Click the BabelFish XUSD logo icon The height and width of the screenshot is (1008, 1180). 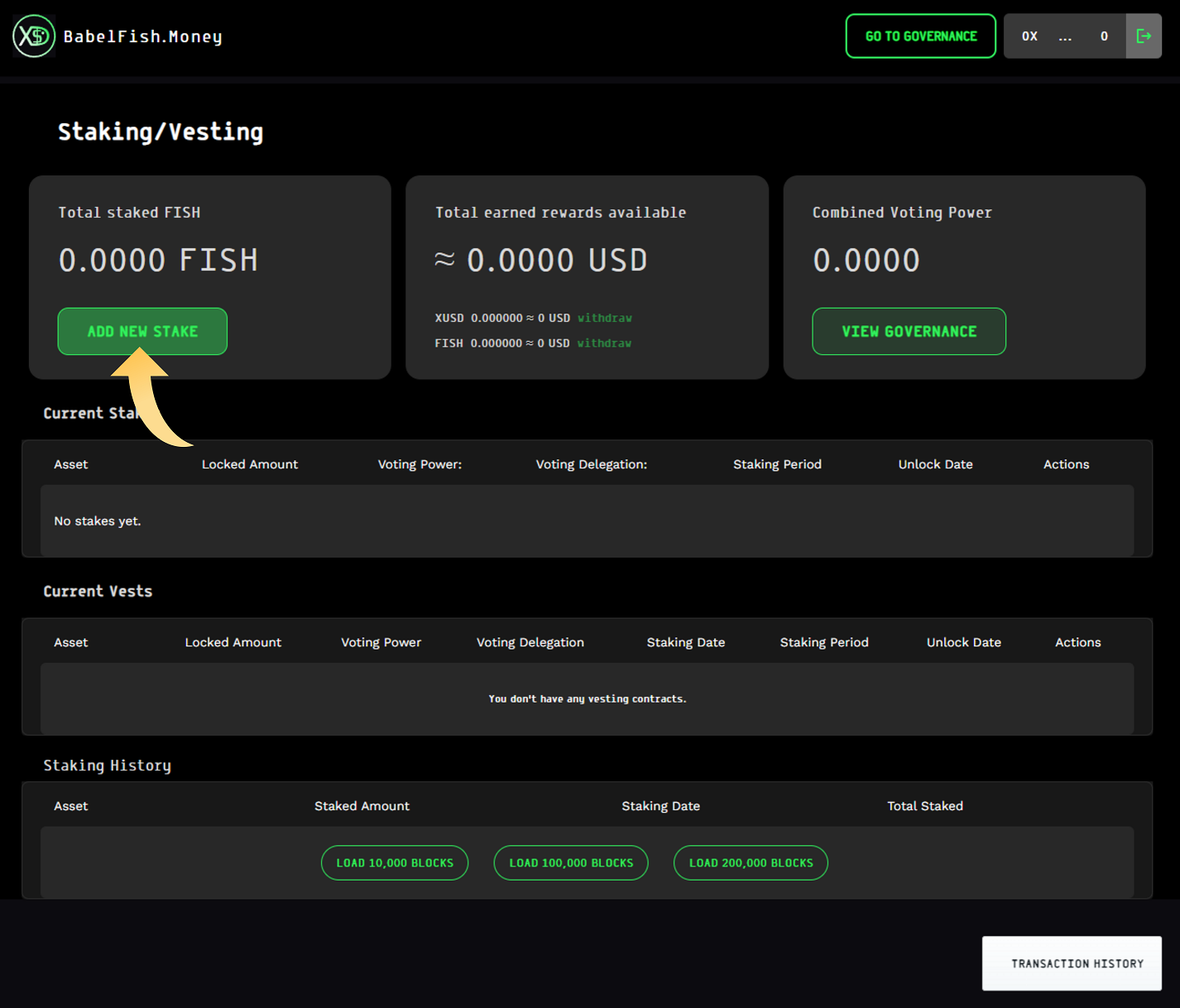click(34, 36)
